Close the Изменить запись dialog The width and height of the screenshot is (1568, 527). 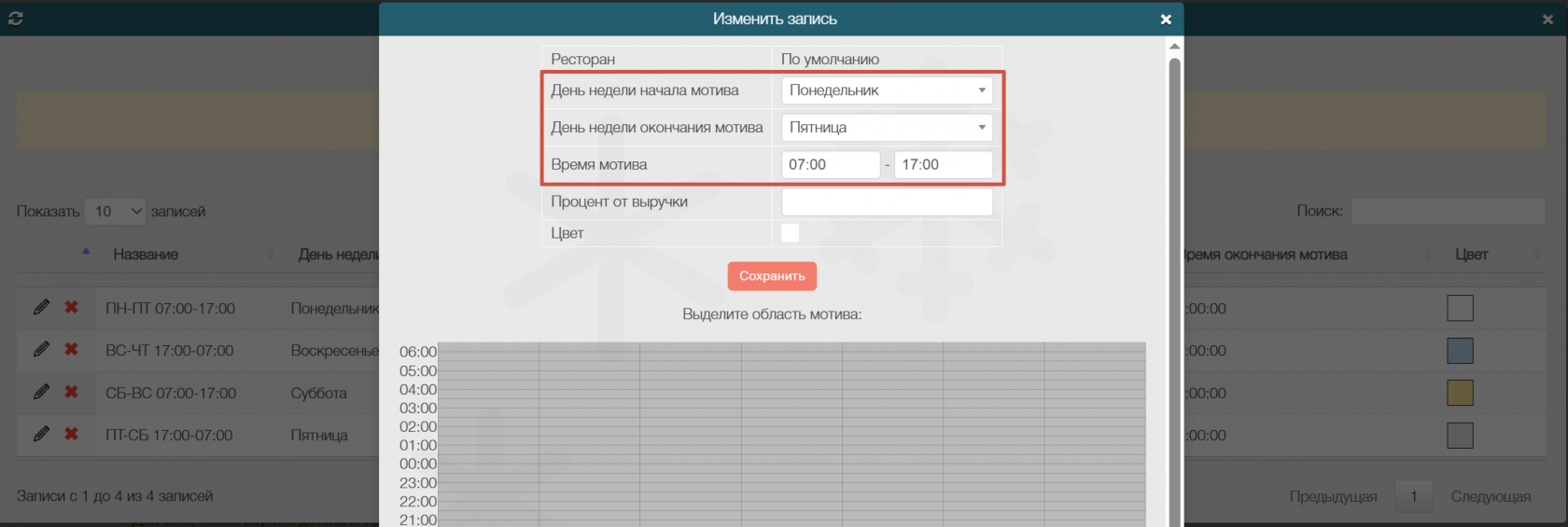click(1166, 20)
